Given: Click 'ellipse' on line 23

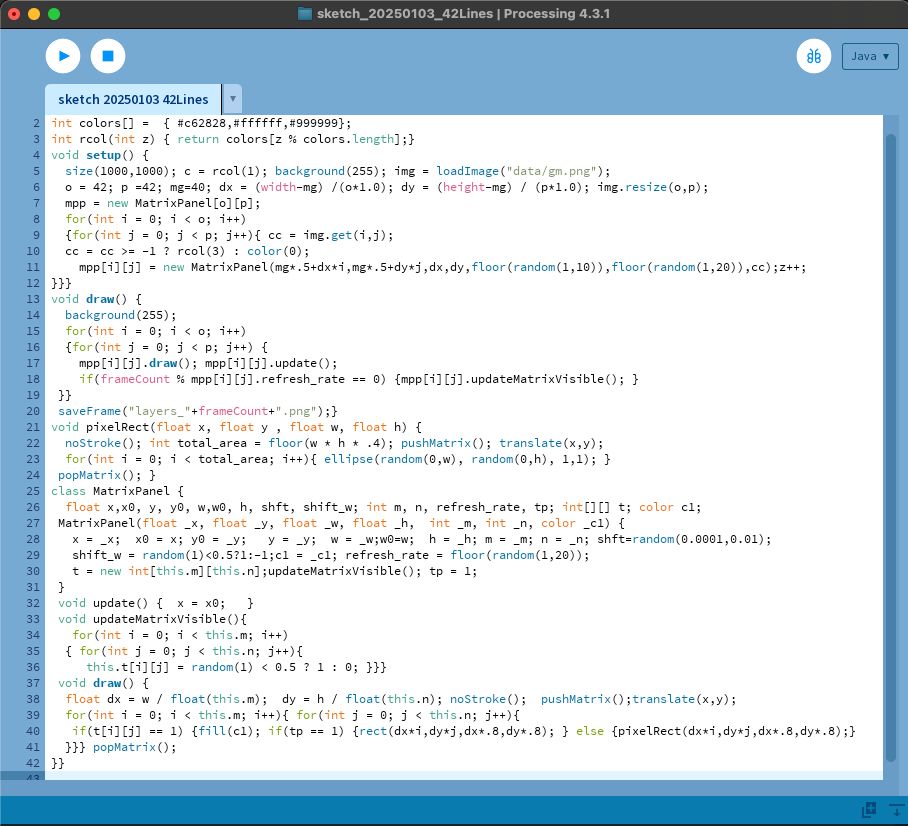Looking at the screenshot, I should 348,459.
